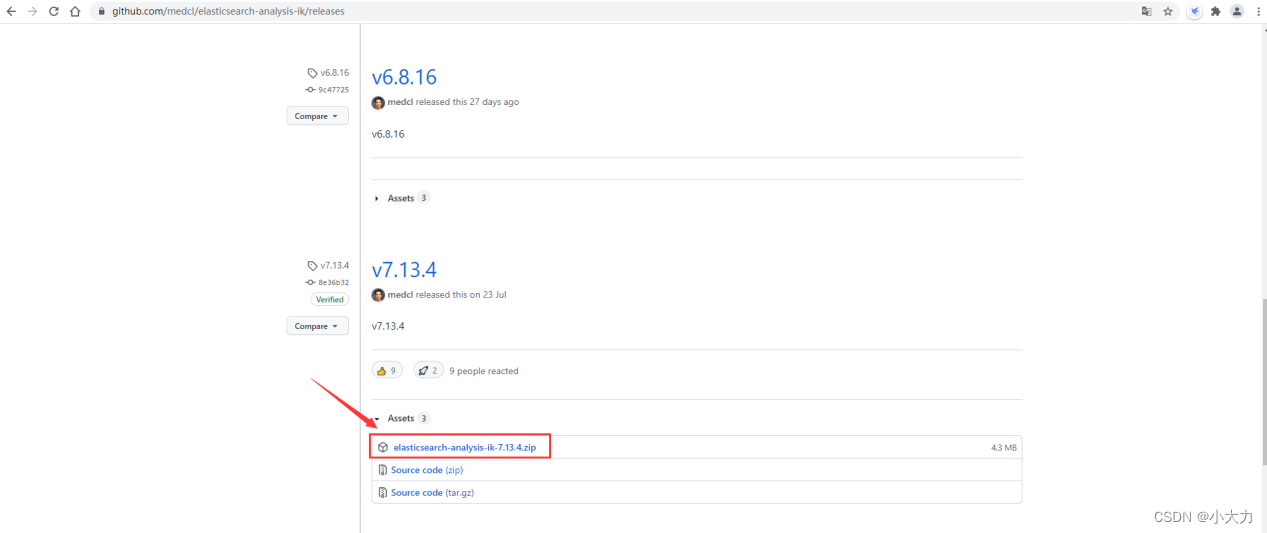The image size is (1267, 533).
Task: Download elasticsearch-analysis-ik-7.13.4.zip
Action: [x=464, y=448]
